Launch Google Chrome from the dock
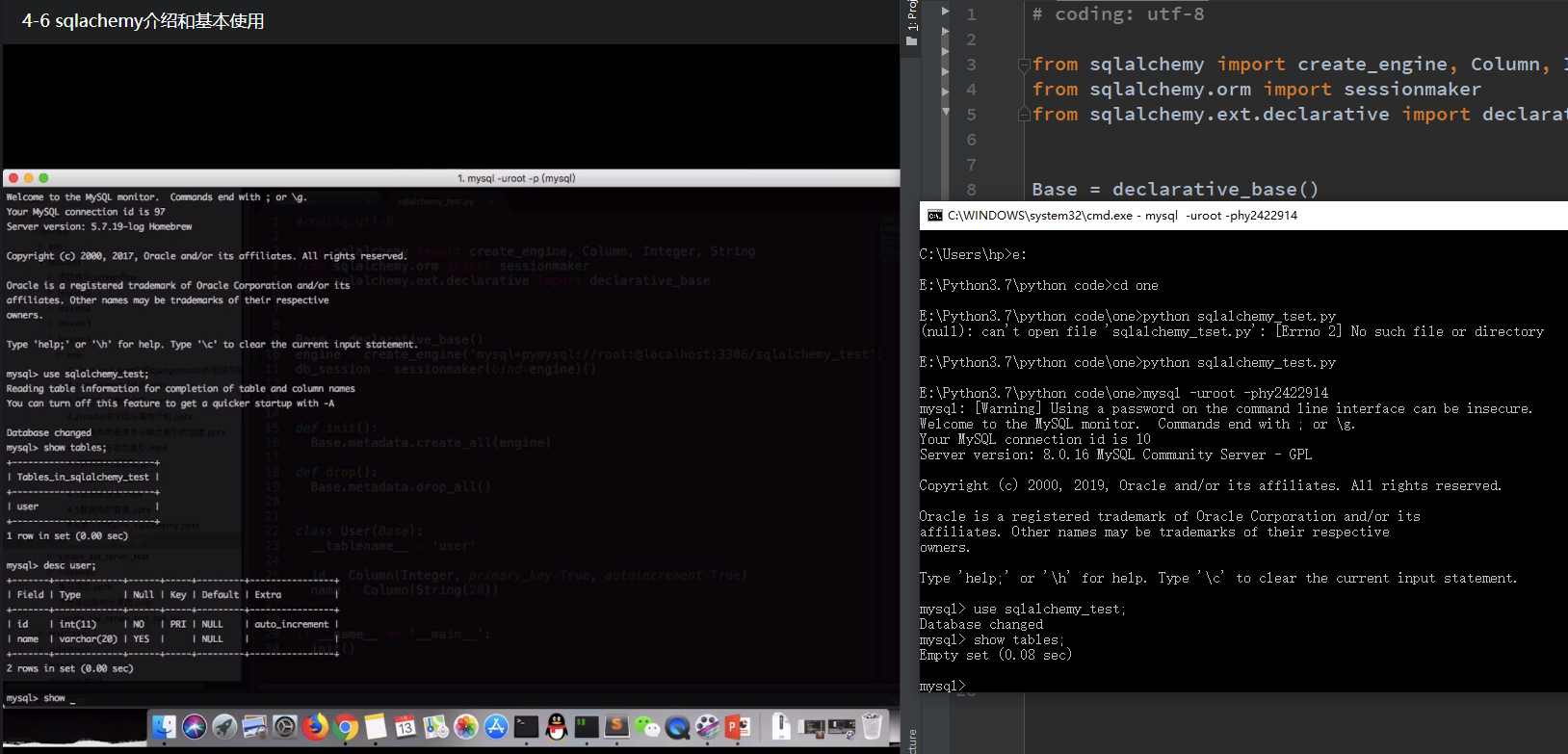 coord(345,726)
